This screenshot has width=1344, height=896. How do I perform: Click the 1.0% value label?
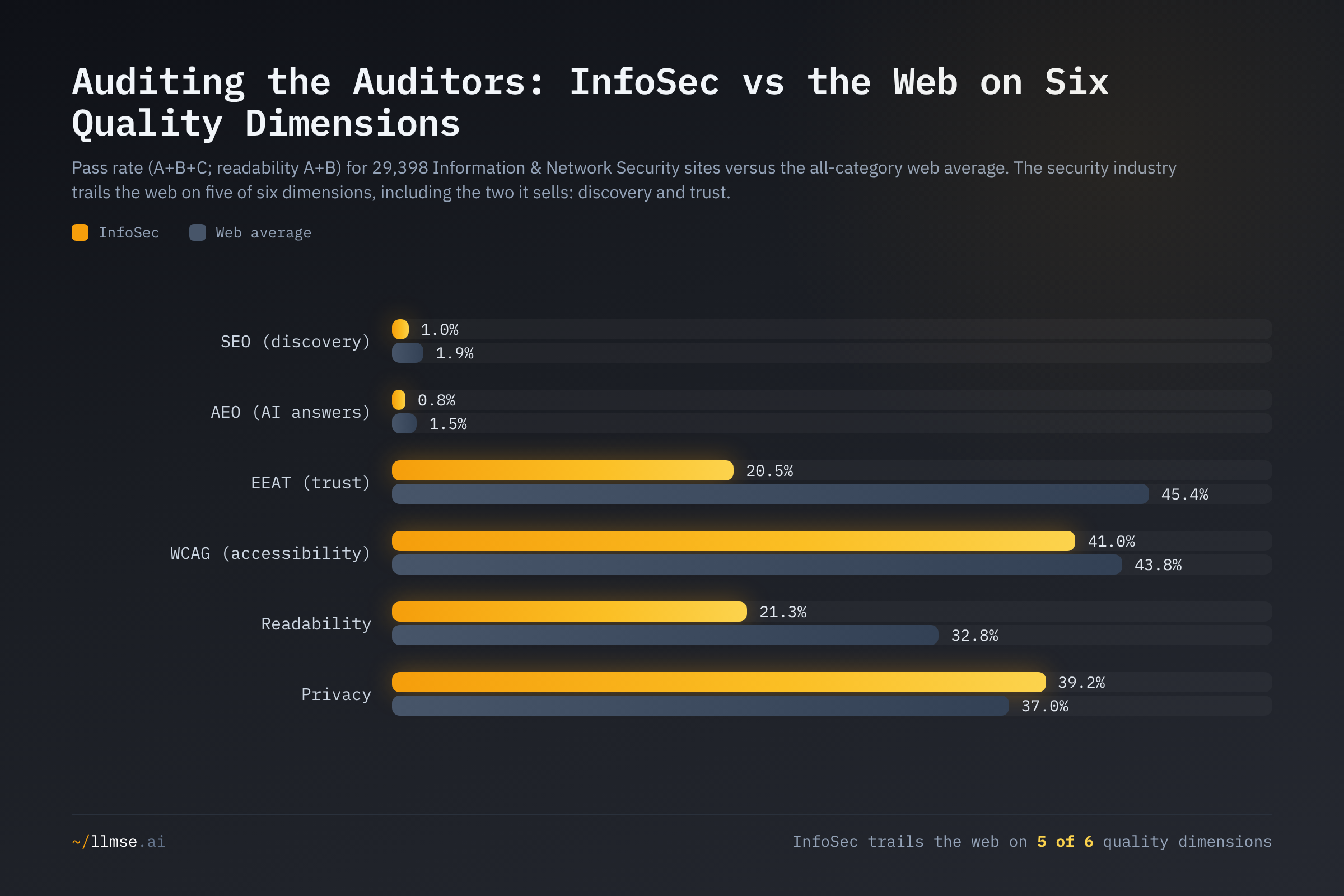[440, 330]
